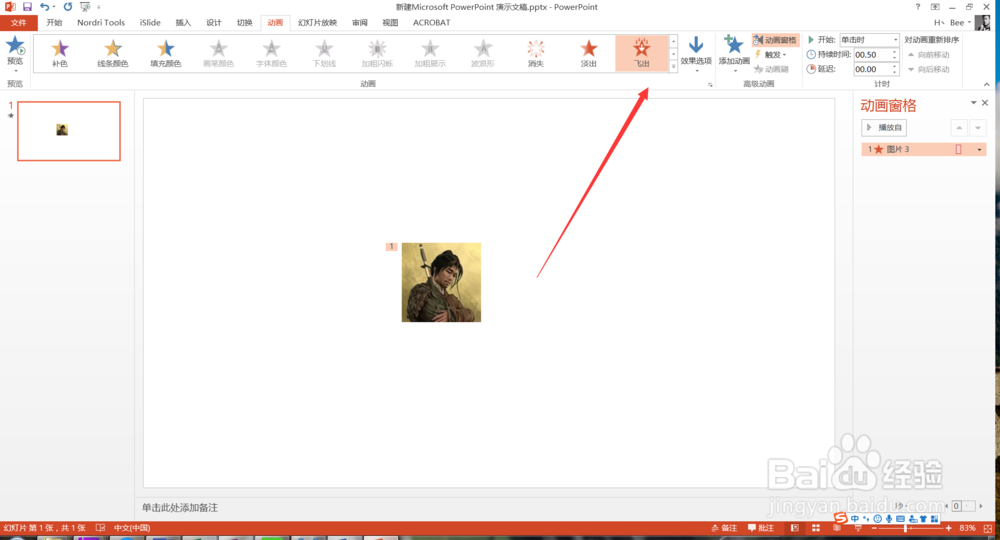1000x540 pixels.
Task: Select the 加粗展示 bold reveal effect
Action: point(430,53)
